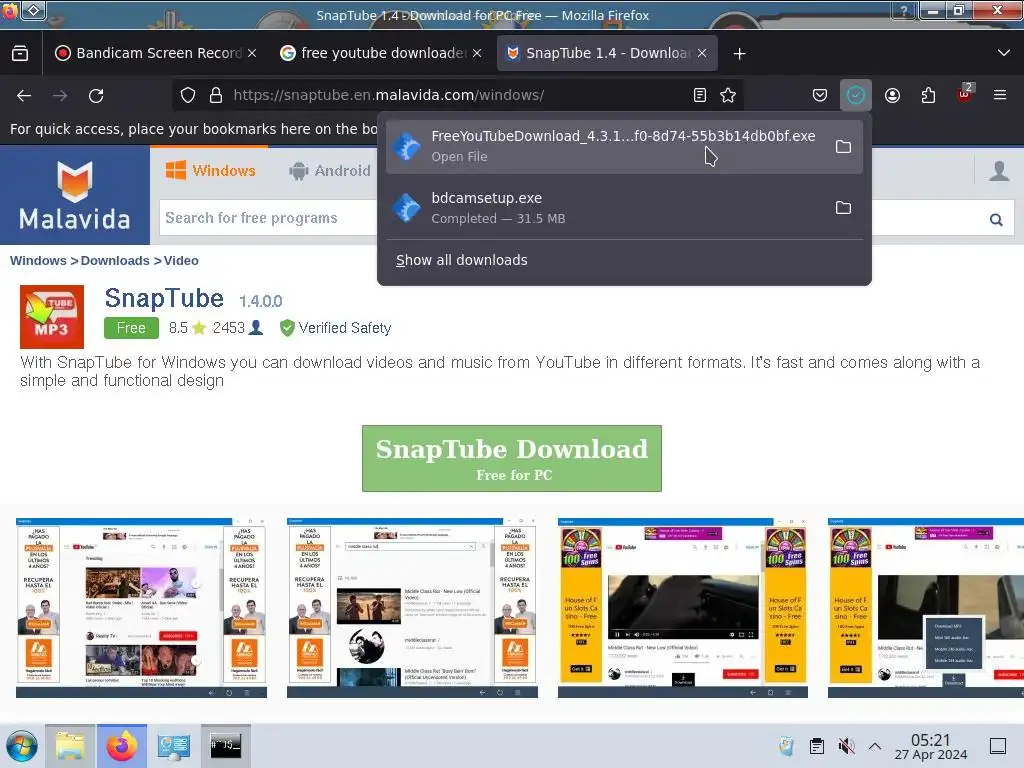Screen dimensions: 1024x768
Task: Click the show desktop button in tray
Action: [x=998, y=746]
